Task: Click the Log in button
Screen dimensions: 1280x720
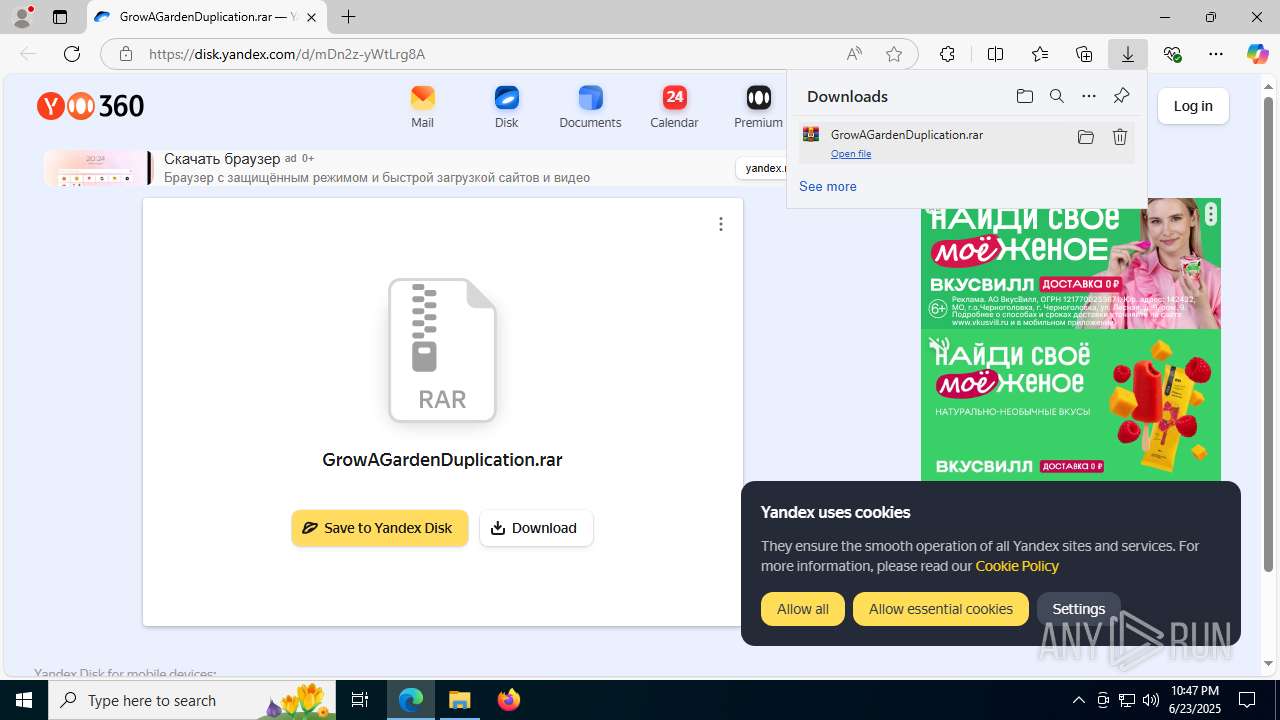Action: pyautogui.click(x=1193, y=106)
